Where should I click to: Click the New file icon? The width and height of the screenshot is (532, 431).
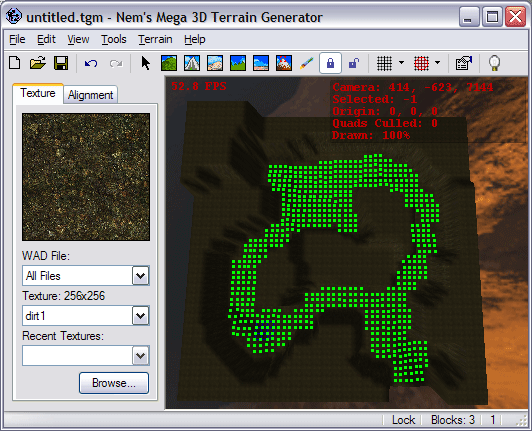click(15, 63)
